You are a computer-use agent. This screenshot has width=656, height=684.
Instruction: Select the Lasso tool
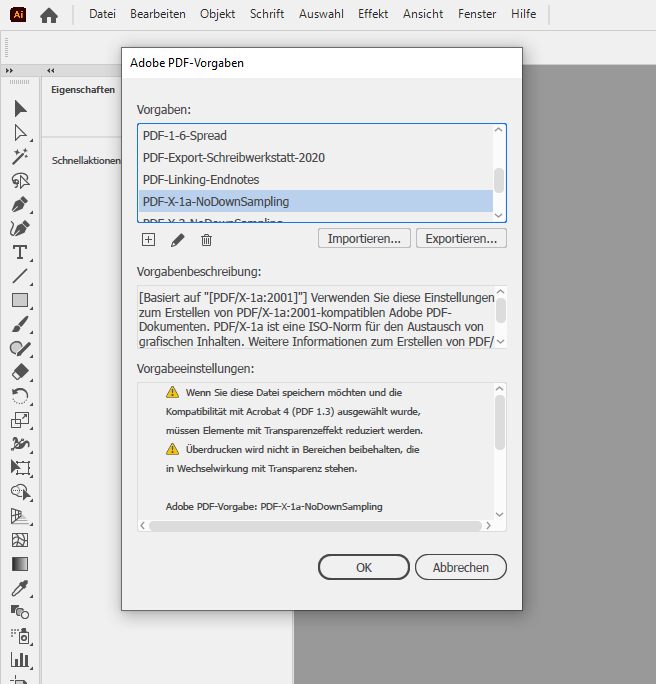tap(20, 180)
